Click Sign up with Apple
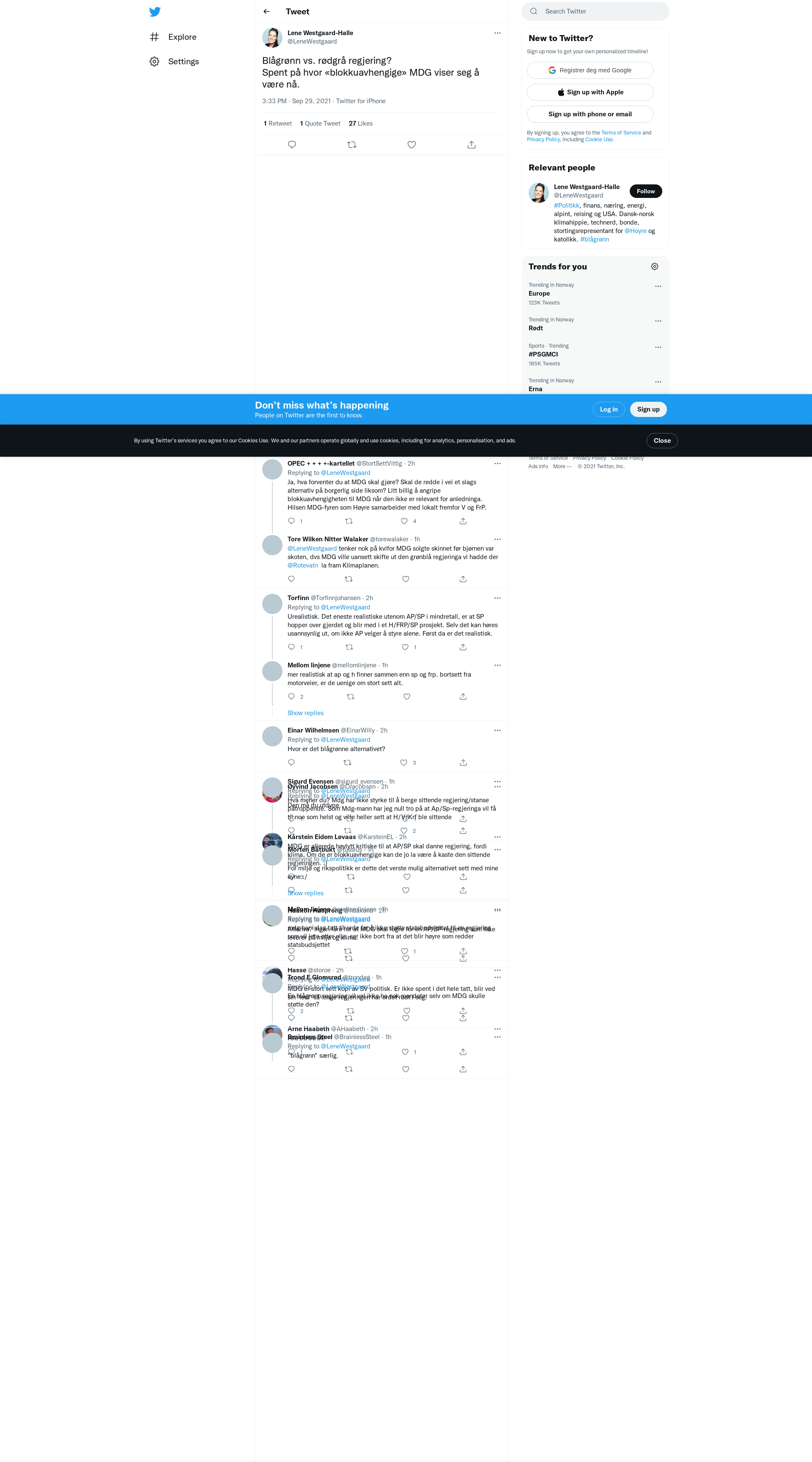Screen dimensions: 812x1462 tap(590, 92)
